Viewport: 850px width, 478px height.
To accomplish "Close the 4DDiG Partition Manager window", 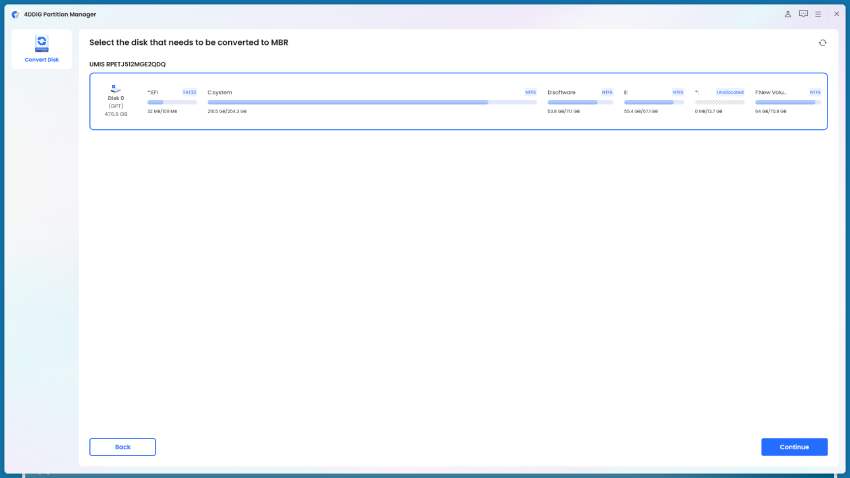I will [836, 14].
